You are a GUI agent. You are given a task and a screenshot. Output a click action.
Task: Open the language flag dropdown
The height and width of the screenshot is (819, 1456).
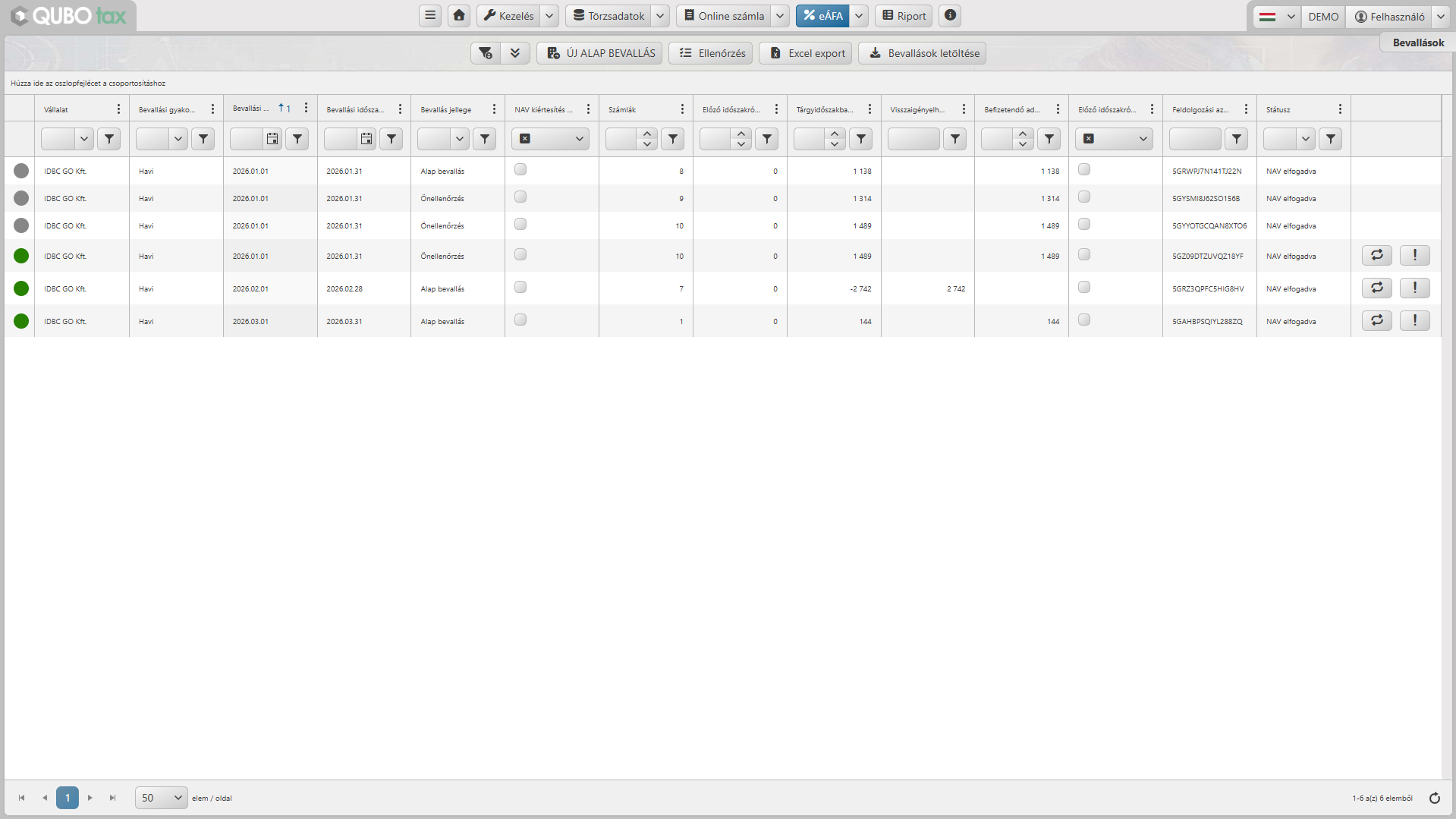1278,16
